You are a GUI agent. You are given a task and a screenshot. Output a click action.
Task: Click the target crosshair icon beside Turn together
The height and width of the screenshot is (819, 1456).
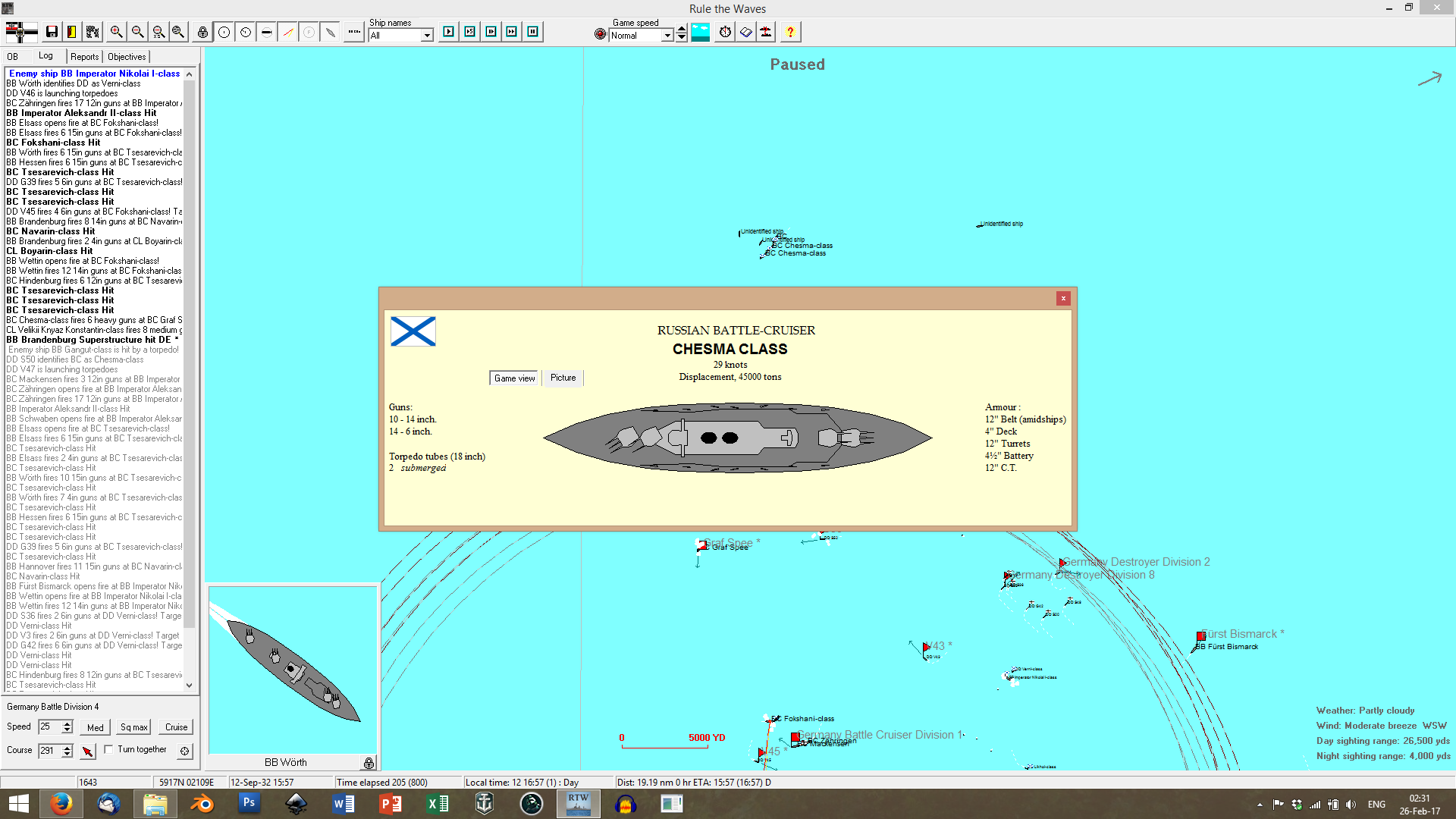tap(184, 751)
